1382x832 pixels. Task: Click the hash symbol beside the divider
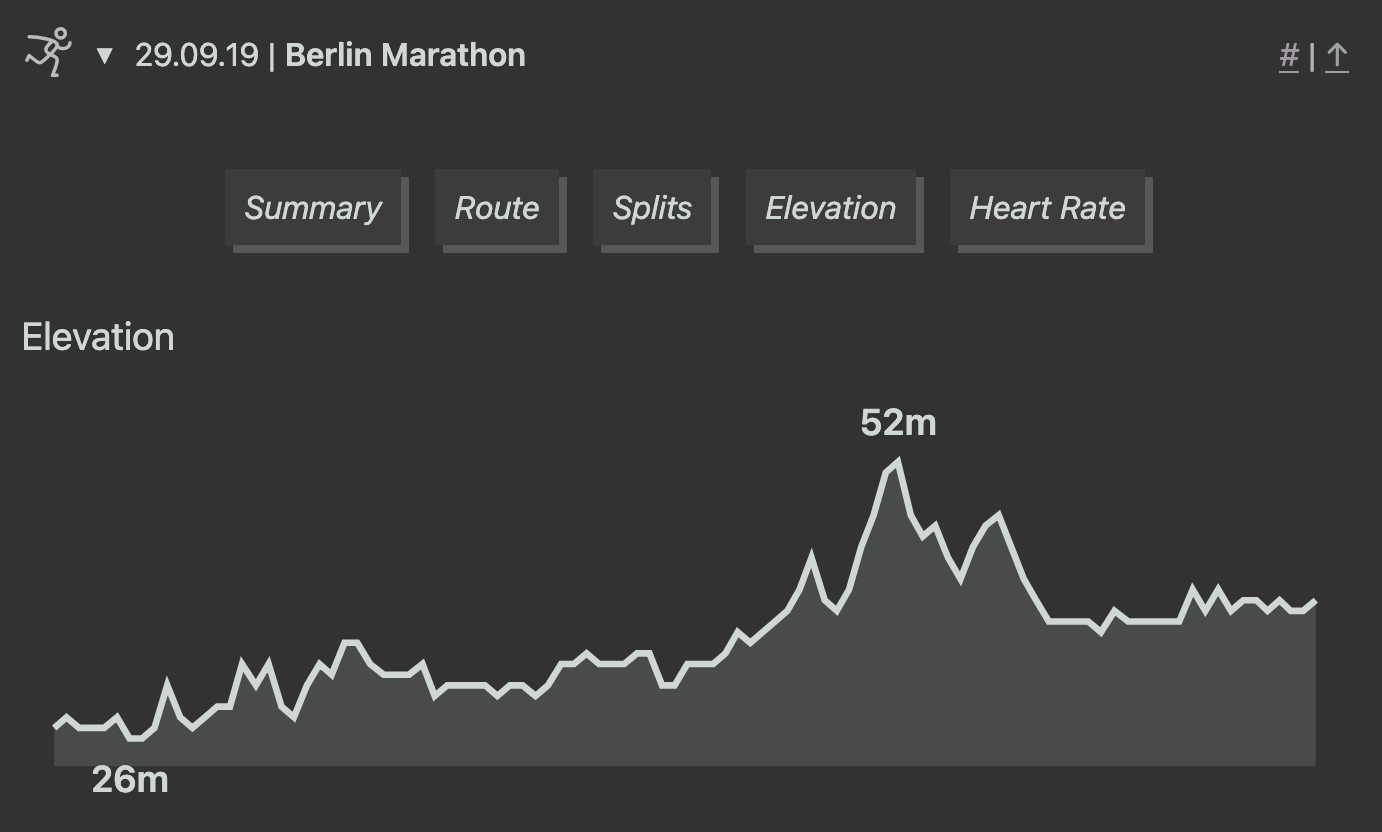1289,57
